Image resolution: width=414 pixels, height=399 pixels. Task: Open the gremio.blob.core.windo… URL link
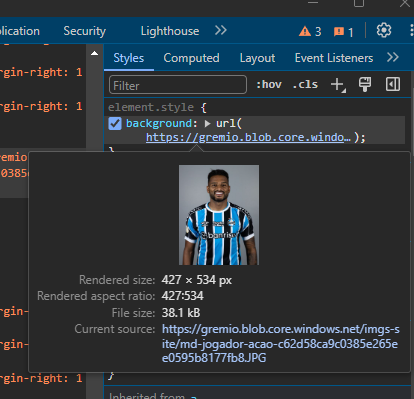[248, 137]
